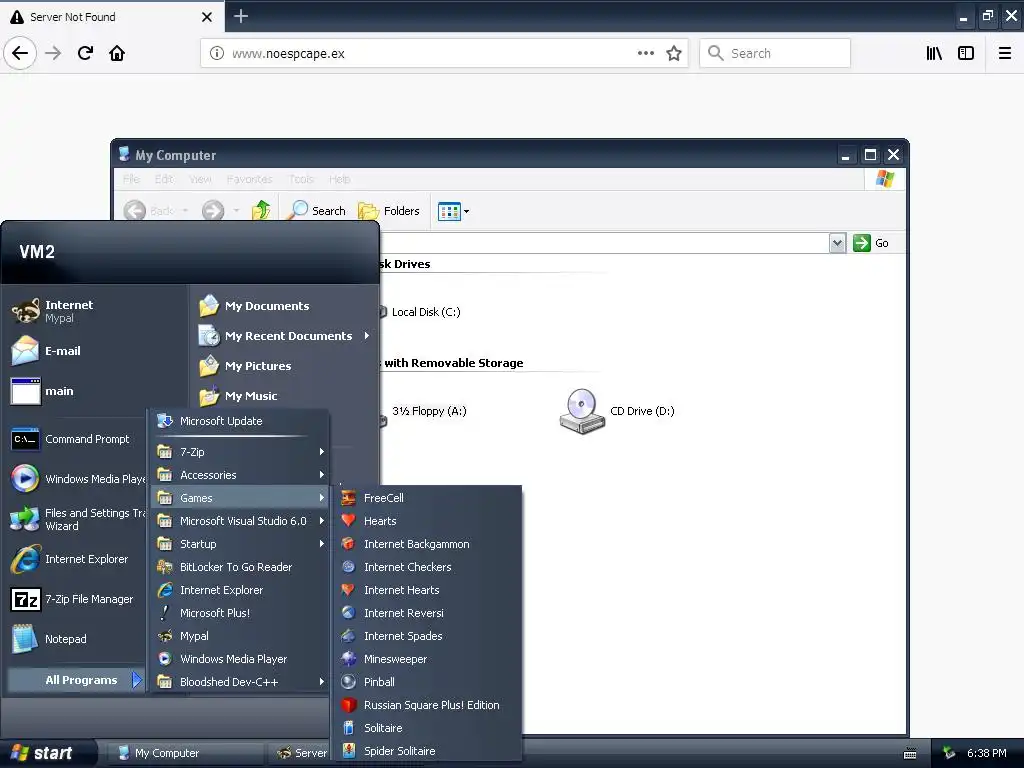Expand the Startup folder submenu
The width and height of the screenshot is (1024, 768).
click(240, 543)
